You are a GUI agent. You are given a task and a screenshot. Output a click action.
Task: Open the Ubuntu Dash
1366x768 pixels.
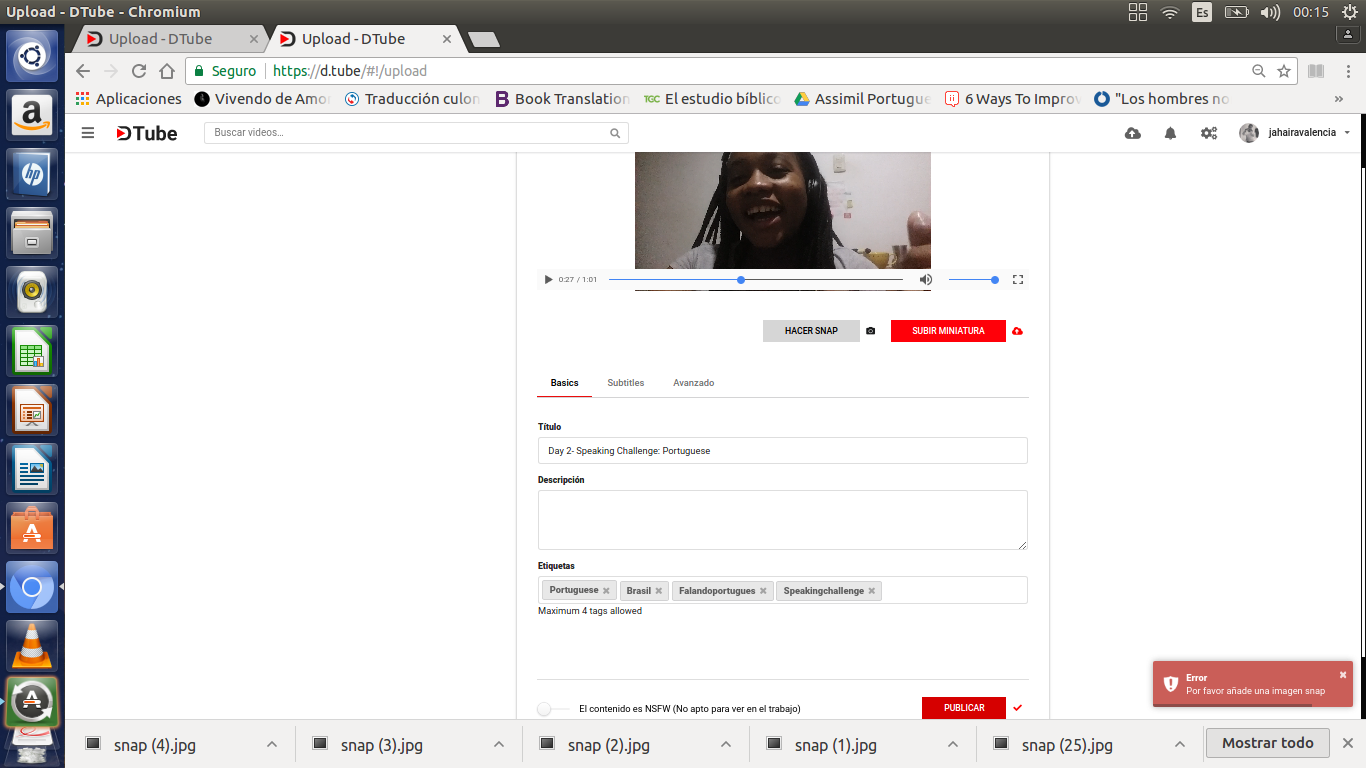[x=32, y=56]
